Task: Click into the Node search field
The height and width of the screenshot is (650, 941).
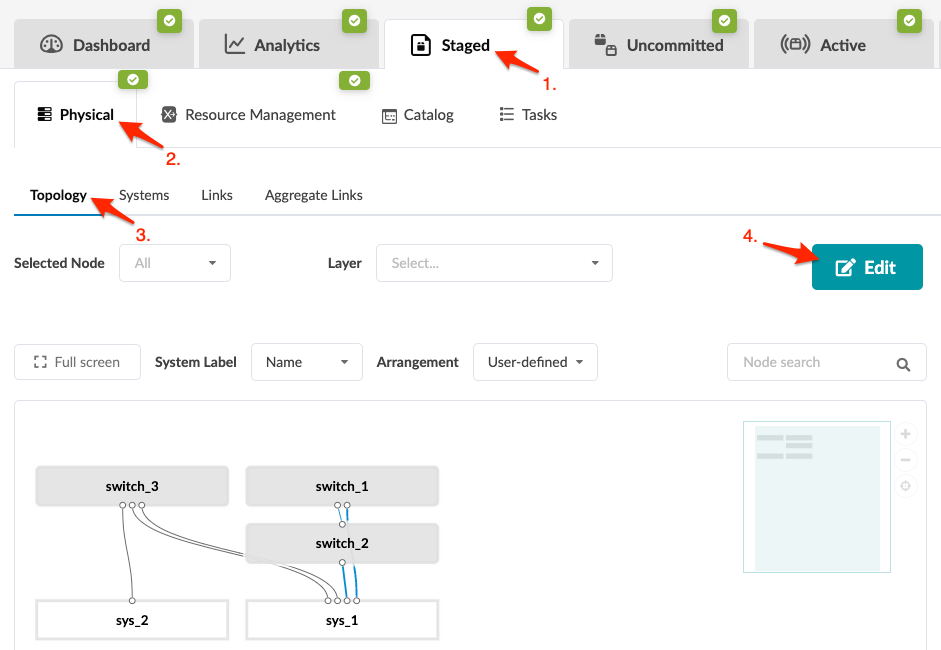Action: click(x=810, y=362)
